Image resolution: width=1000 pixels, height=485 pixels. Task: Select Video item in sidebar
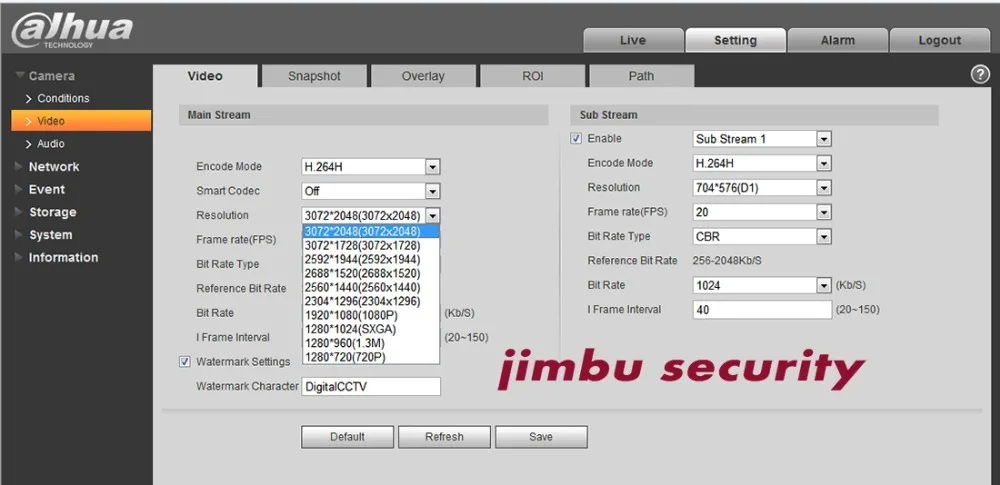81,121
